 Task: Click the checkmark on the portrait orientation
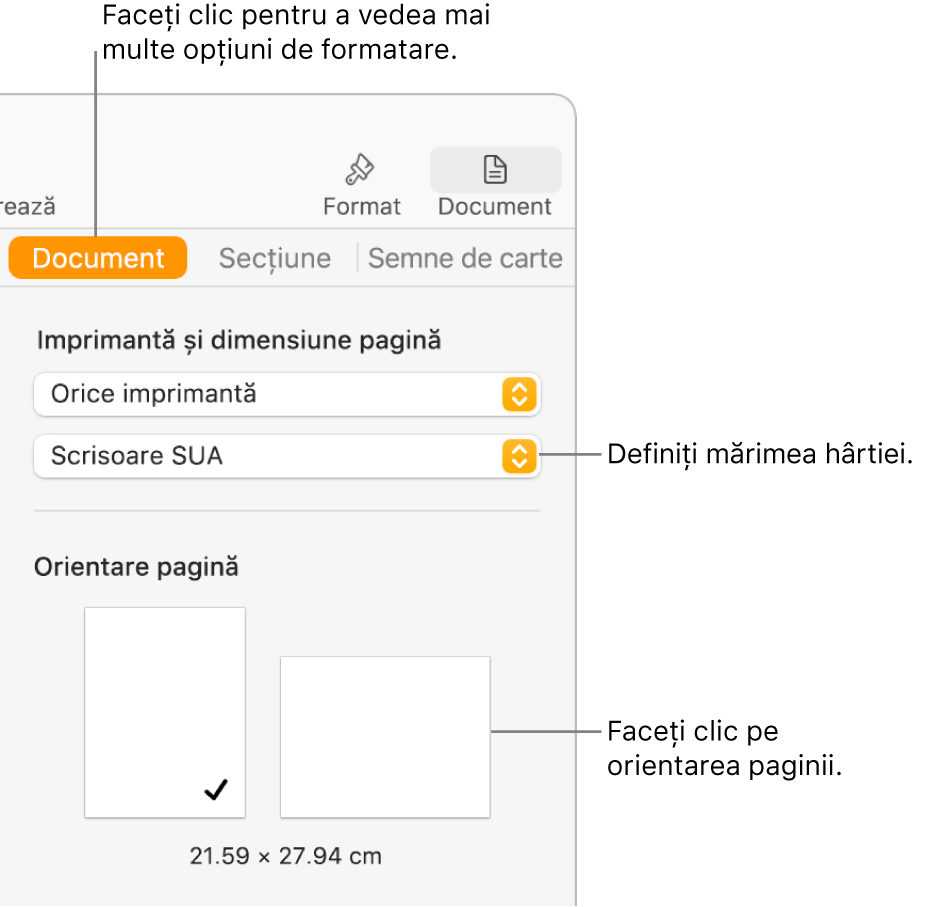click(x=213, y=789)
